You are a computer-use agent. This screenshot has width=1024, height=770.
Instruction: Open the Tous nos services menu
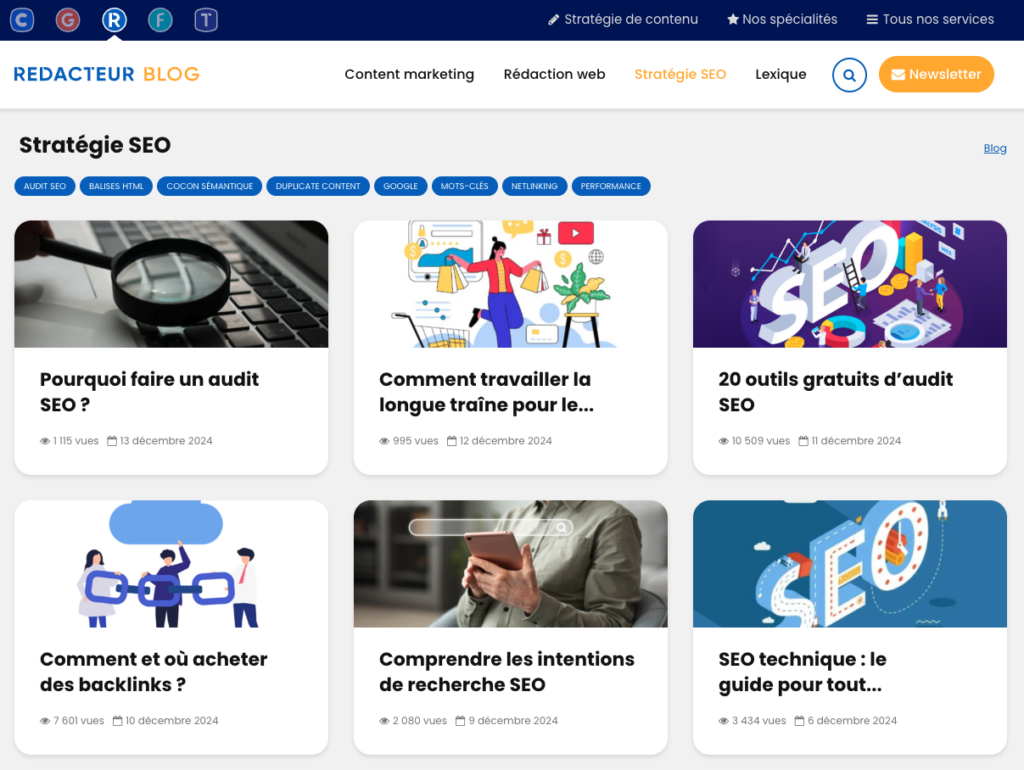(930, 19)
